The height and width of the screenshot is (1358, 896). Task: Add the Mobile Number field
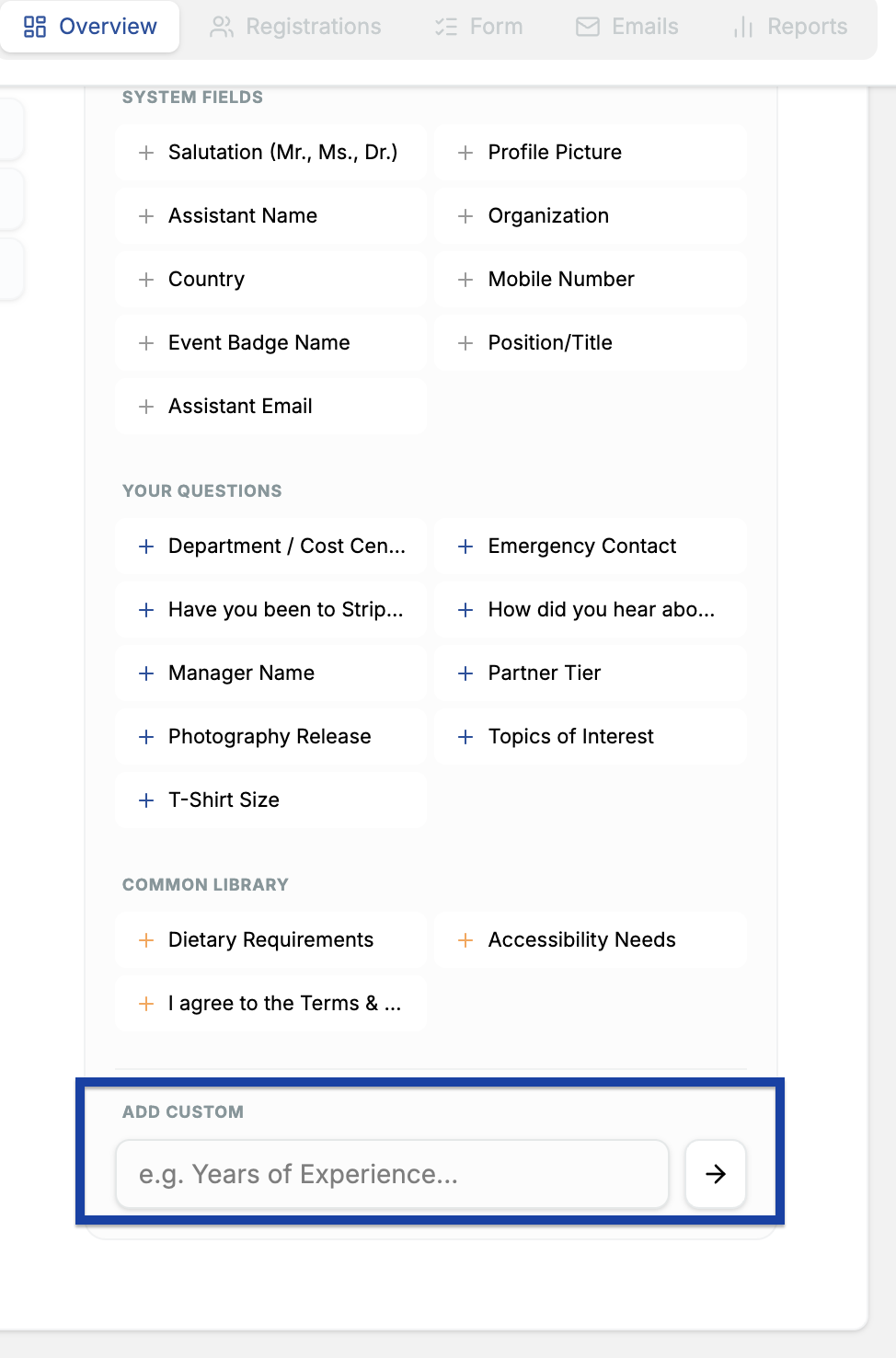[x=591, y=280]
